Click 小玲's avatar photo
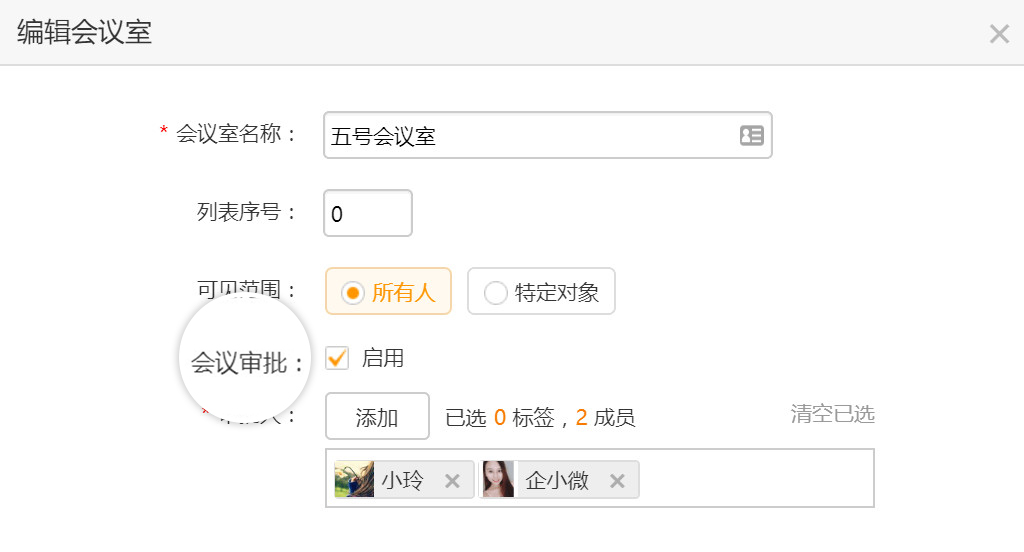 354,479
